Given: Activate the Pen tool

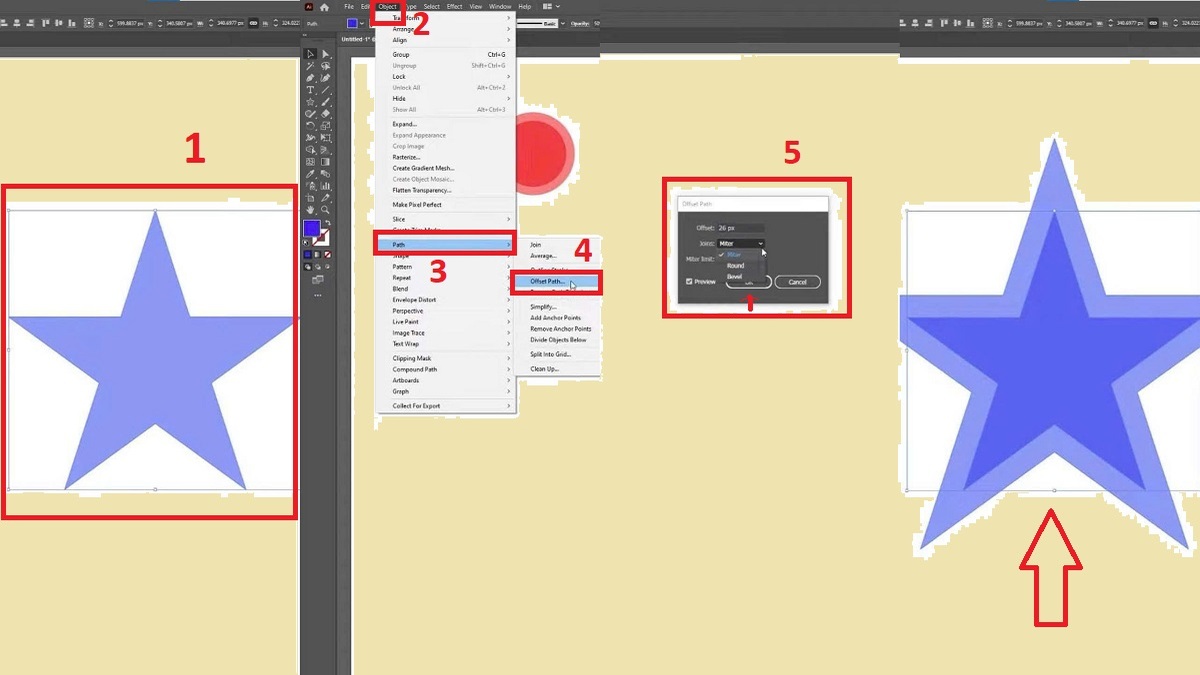Looking at the screenshot, I should click(311, 77).
